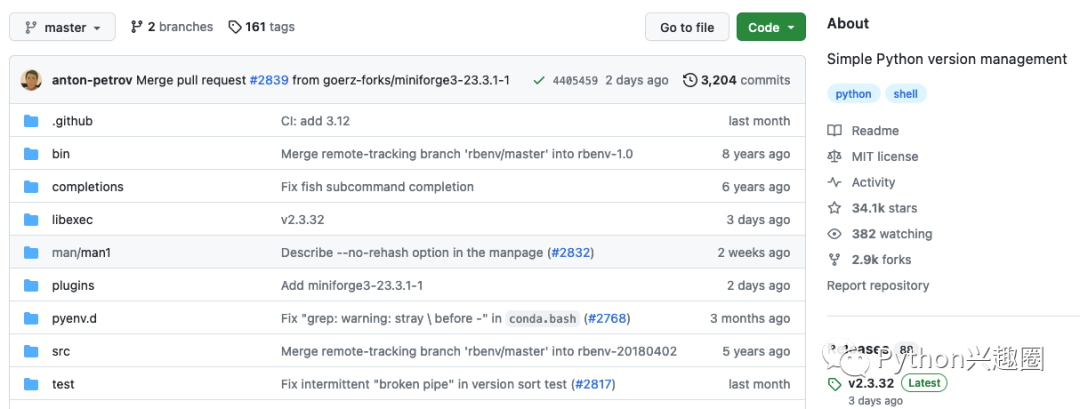Click the star icon by 34.1k stars
1080x409 pixels.
(835, 208)
